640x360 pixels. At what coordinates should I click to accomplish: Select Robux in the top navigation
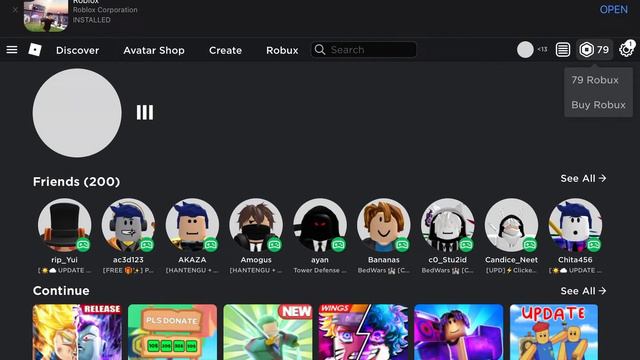coord(282,50)
